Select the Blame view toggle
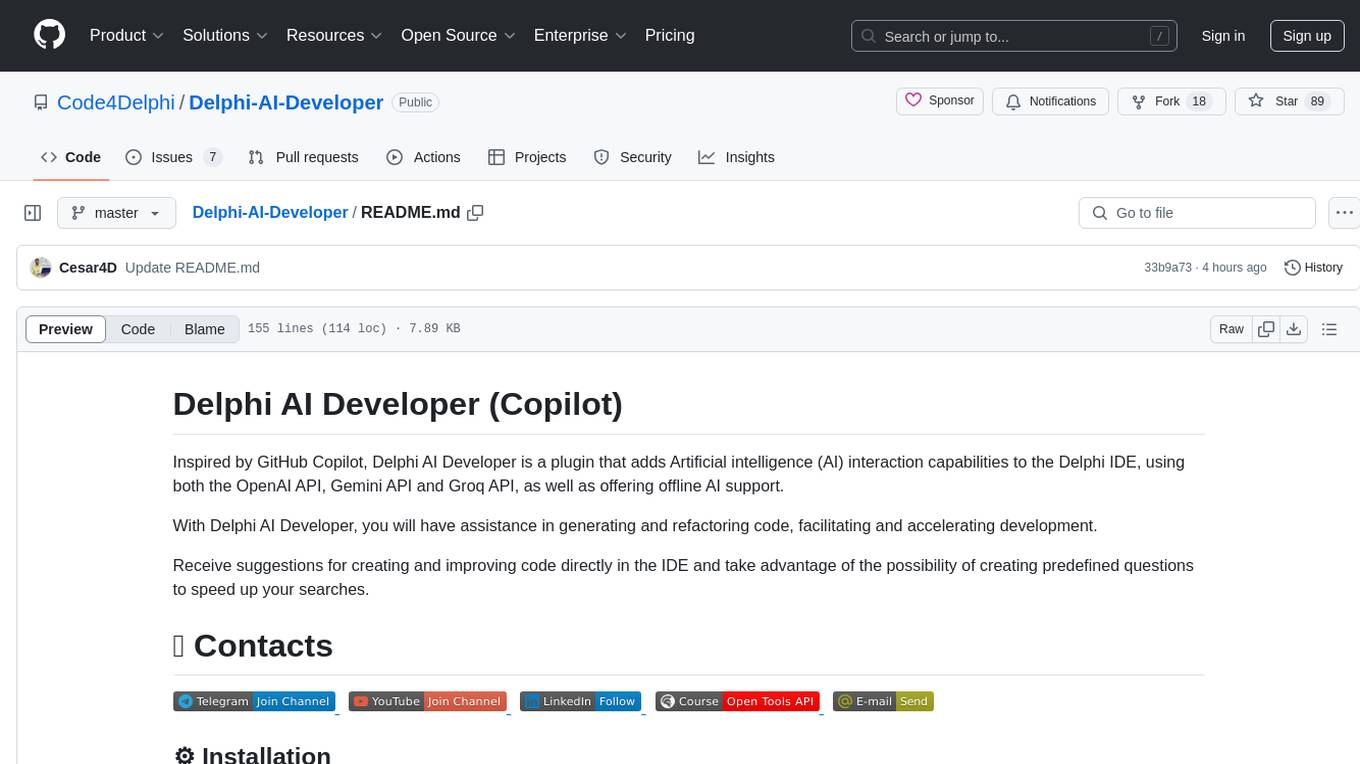Viewport: 1360px width, 764px height. [x=204, y=329]
